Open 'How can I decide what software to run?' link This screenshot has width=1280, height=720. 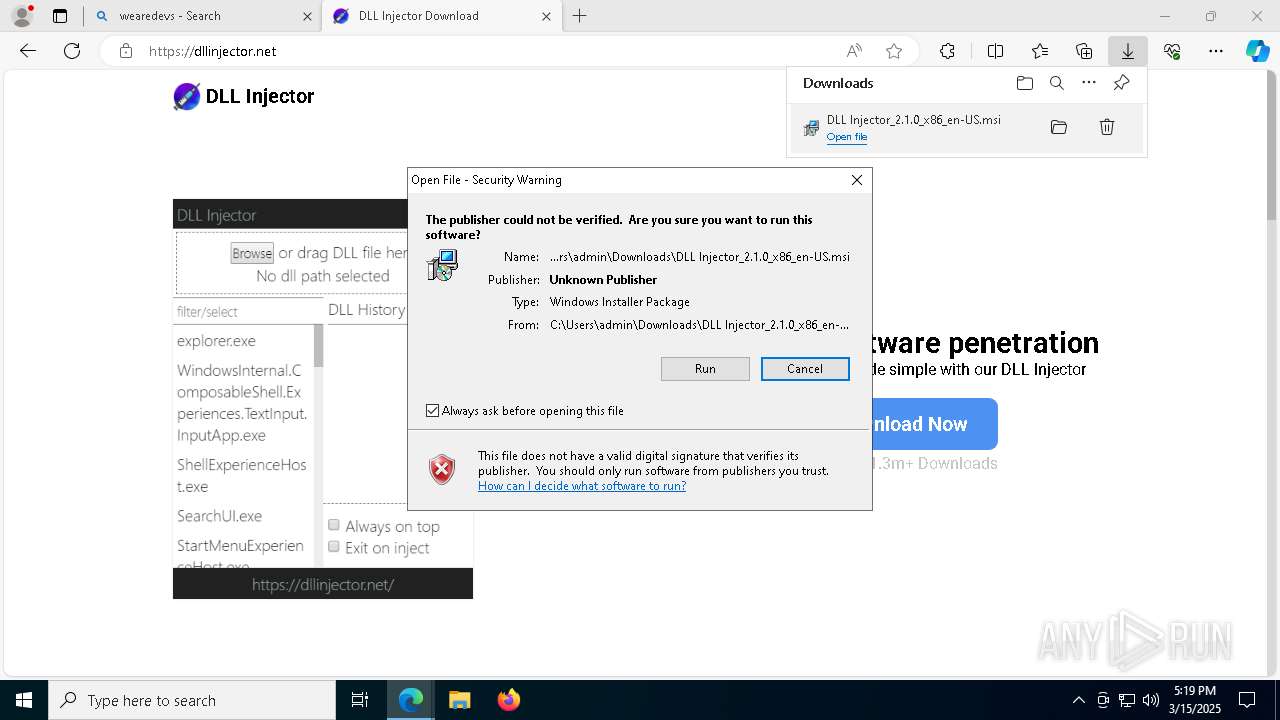[582, 486]
